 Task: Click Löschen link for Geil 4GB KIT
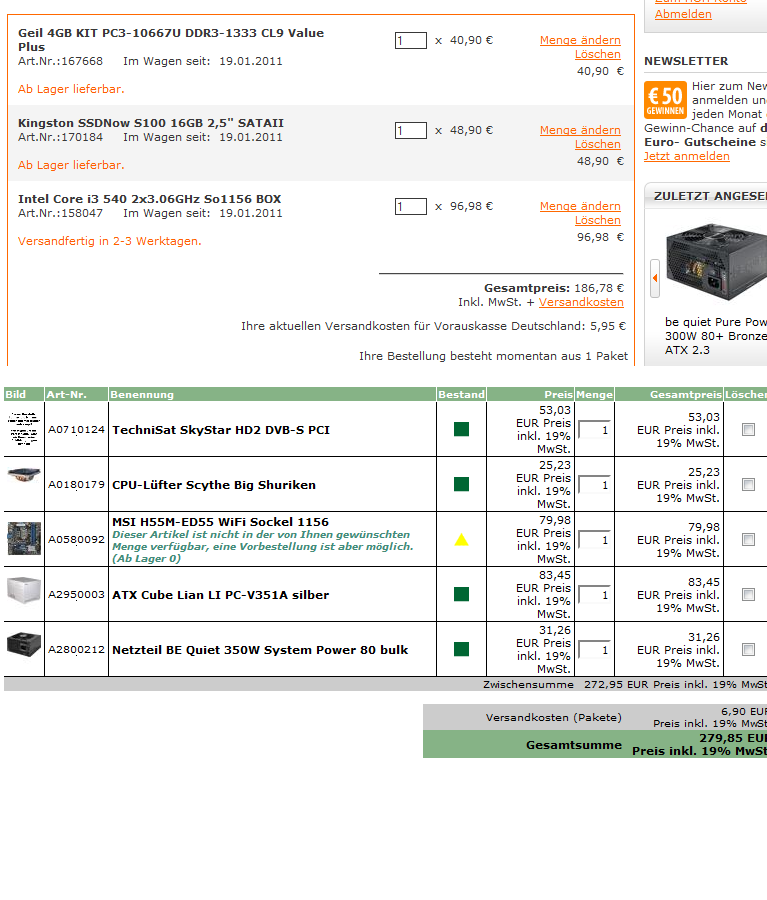(x=598, y=54)
